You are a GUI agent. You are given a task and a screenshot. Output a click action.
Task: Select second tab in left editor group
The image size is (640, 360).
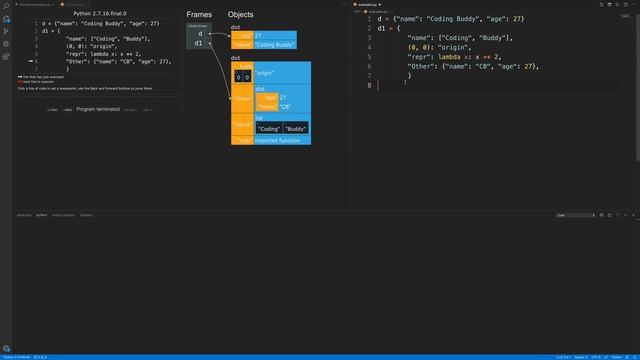pyautogui.click(x=73, y=4)
